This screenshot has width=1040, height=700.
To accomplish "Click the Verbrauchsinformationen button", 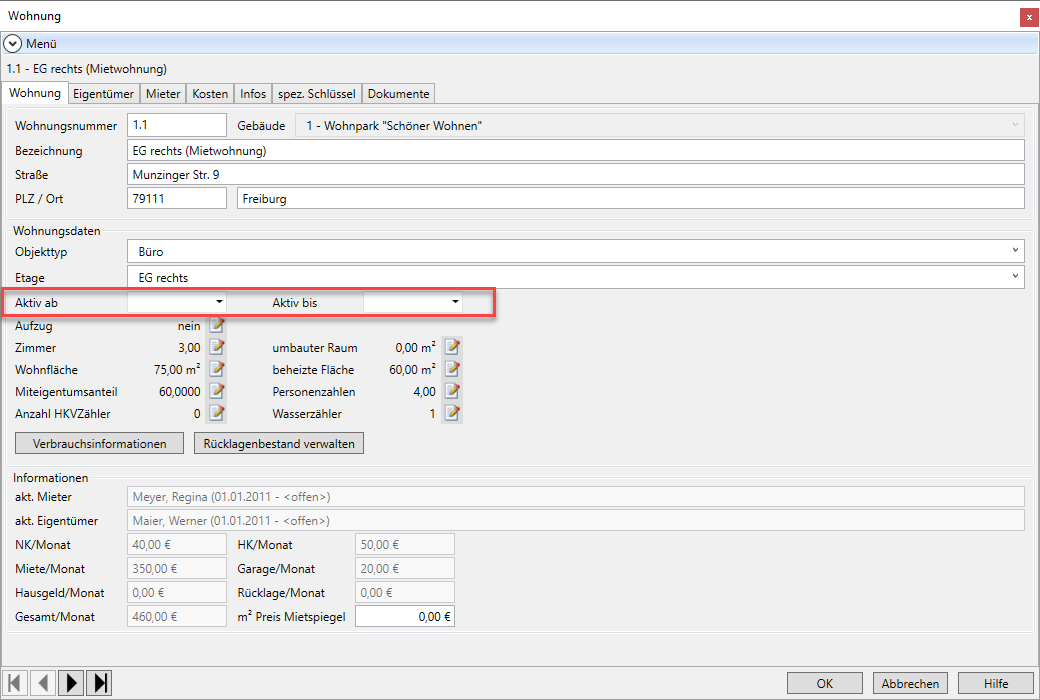I will (99, 443).
